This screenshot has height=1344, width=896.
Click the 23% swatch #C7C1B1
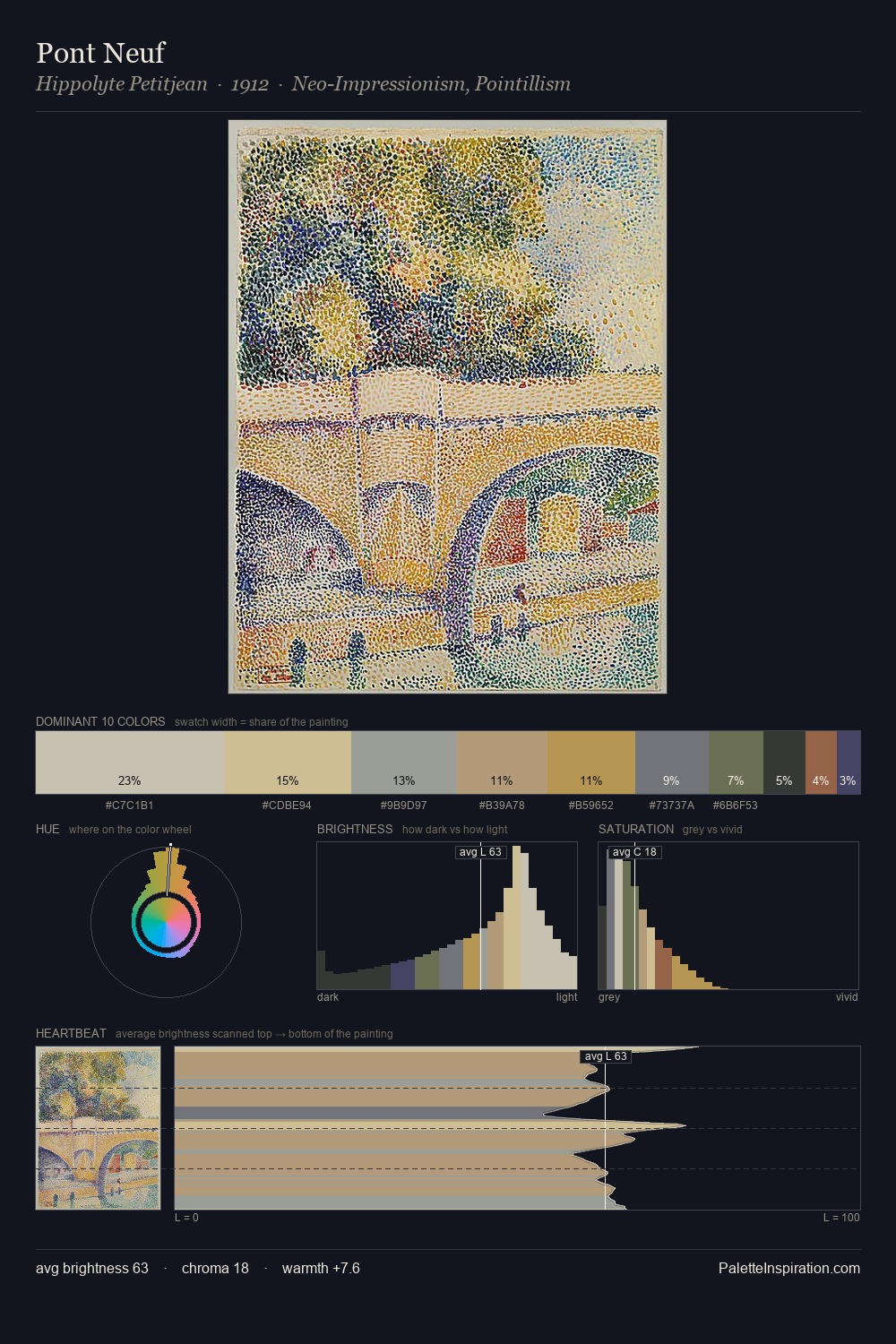[130, 762]
